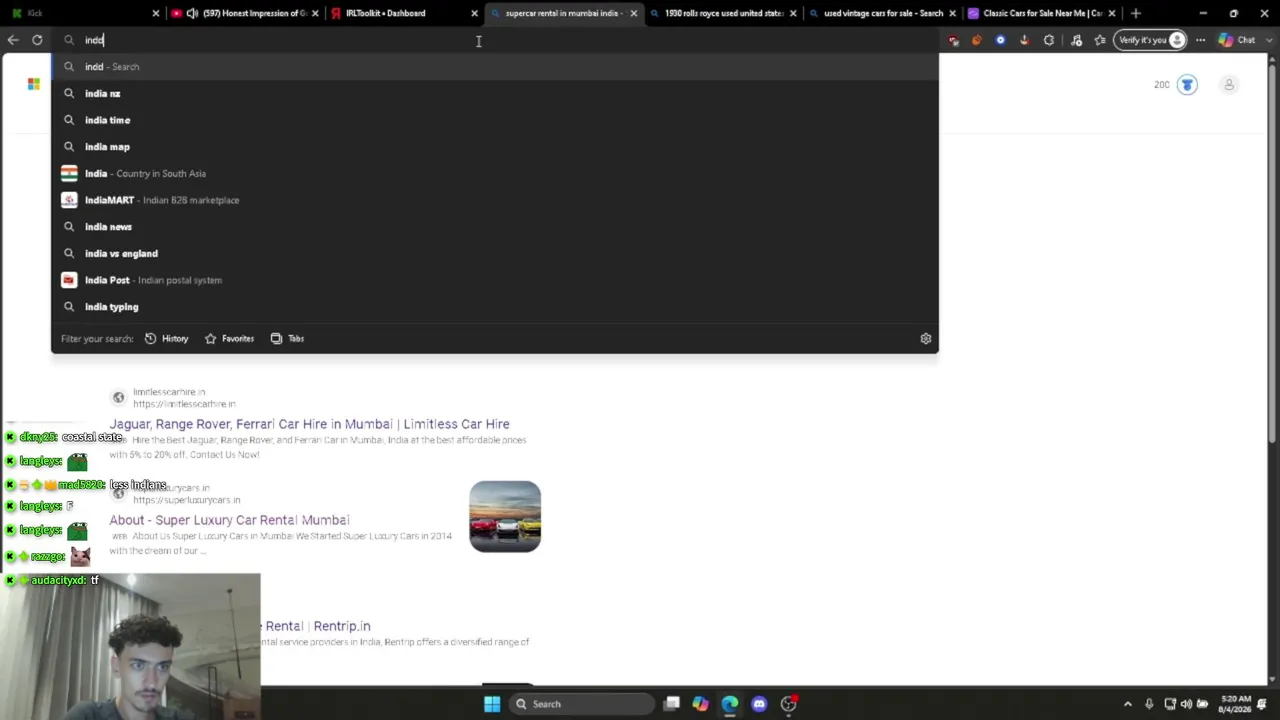The height and width of the screenshot is (720, 1280).
Task: Choose the 'india typing' suggestion
Action: coord(495,307)
